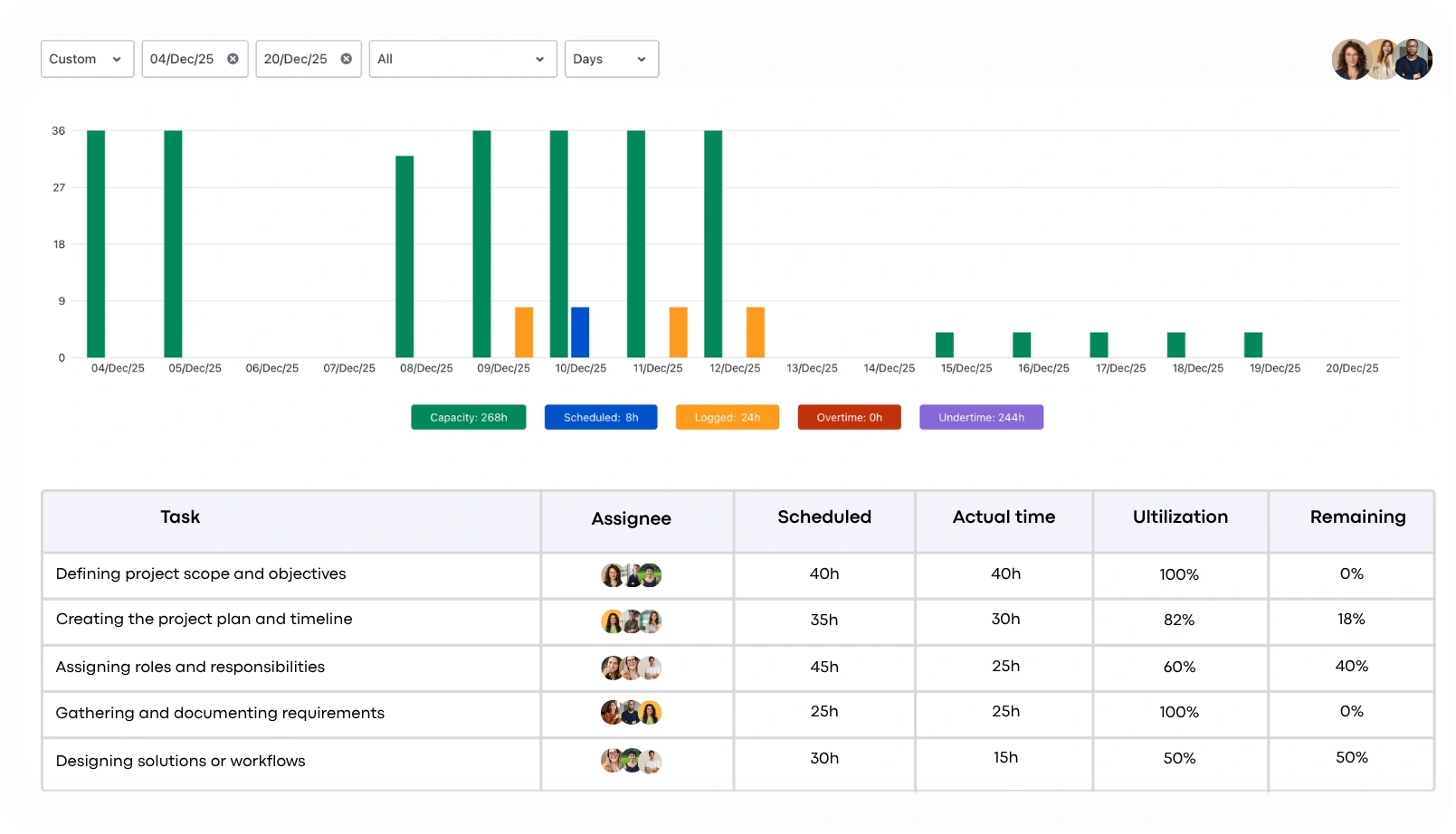
Task: Click assignee avatars for Assigning roles
Action: 632,668
